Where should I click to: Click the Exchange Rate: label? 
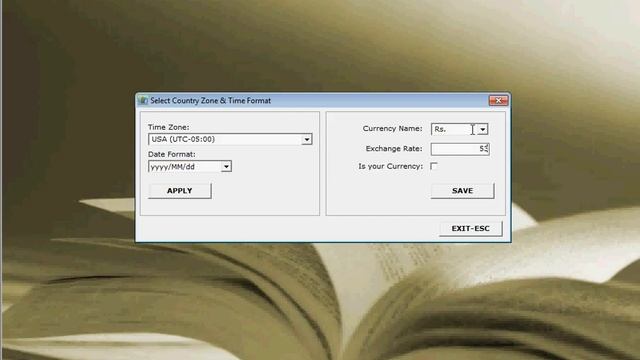point(394,149)
